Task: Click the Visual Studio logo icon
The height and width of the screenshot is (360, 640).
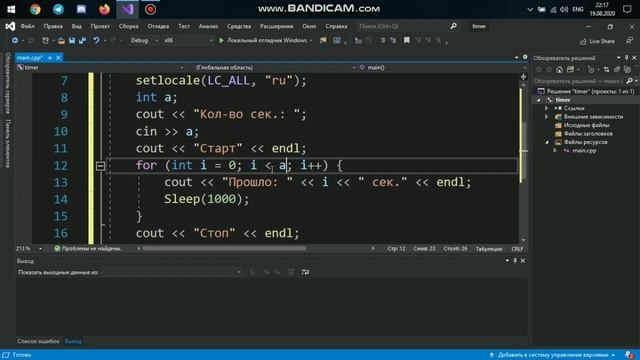Action: click(10, 26)
